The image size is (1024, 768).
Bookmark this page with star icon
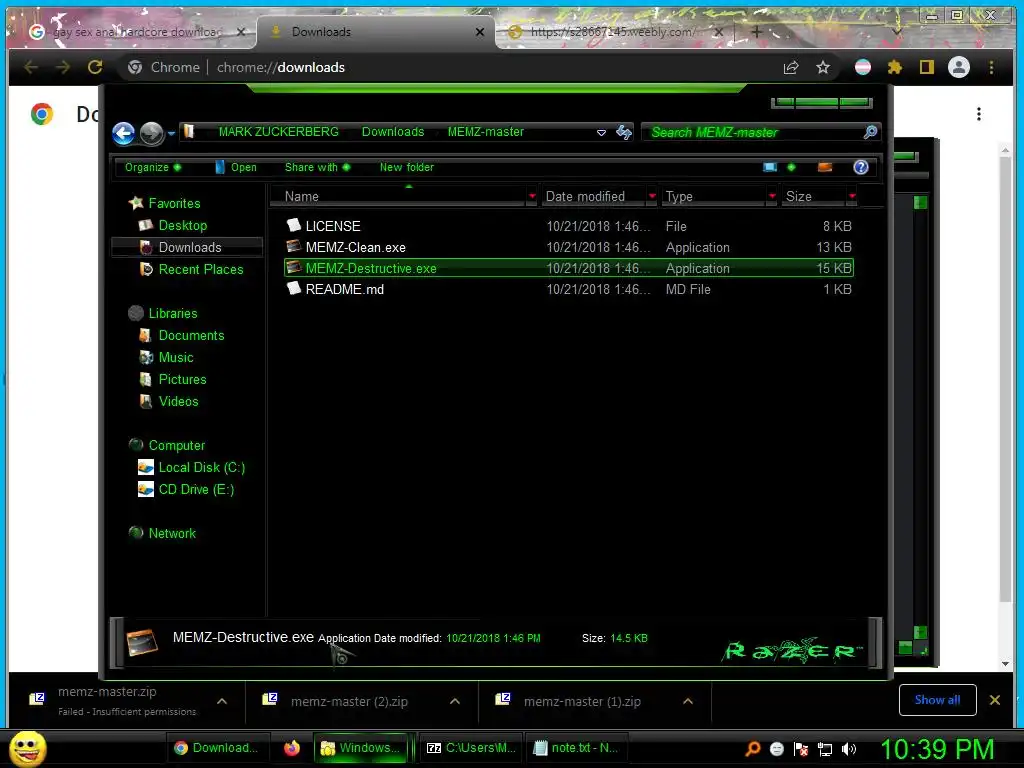click(823, 67)
